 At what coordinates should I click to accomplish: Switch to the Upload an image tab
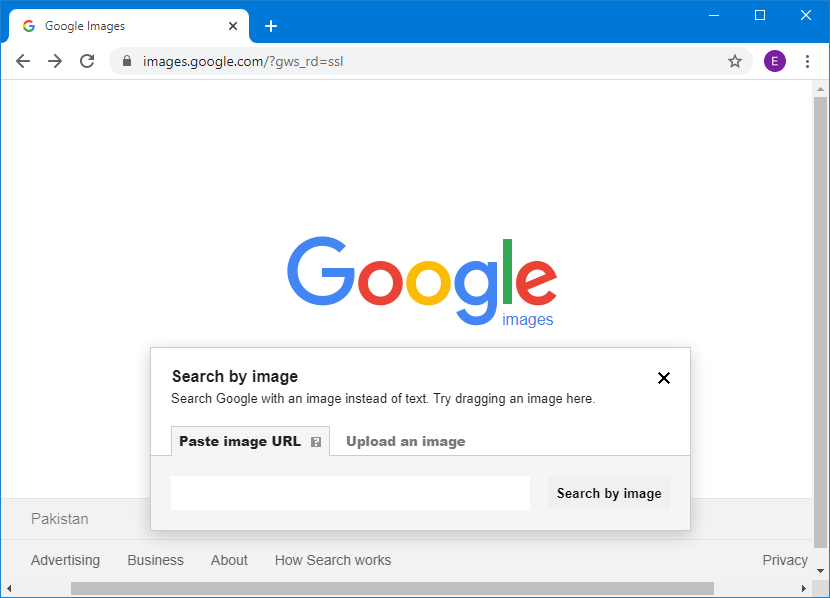pyautogui.click(x=406, y=441)
